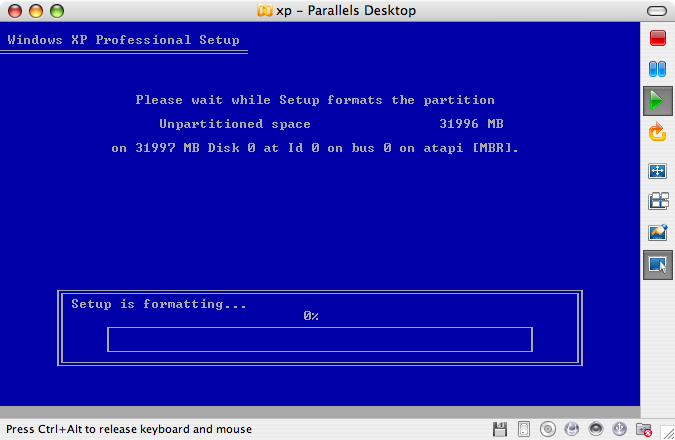Image resolution: width=675 pixels, height=440 pixels.
Task: Click the '31996 MB' size value
Action: (471, 124)
